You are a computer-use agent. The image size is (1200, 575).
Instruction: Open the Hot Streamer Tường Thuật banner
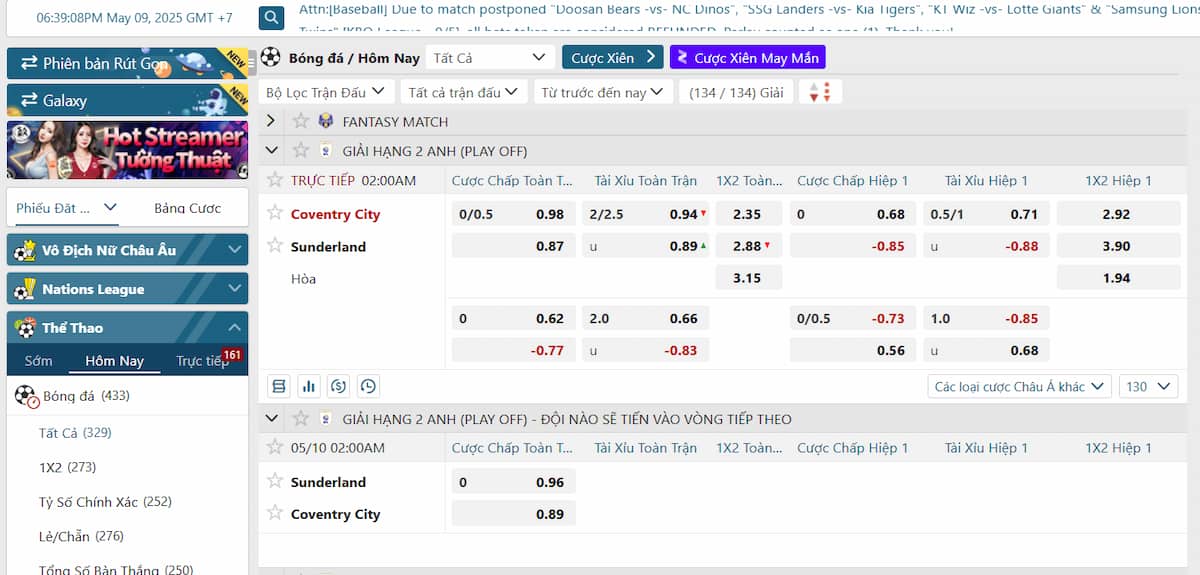pos(127,150)
